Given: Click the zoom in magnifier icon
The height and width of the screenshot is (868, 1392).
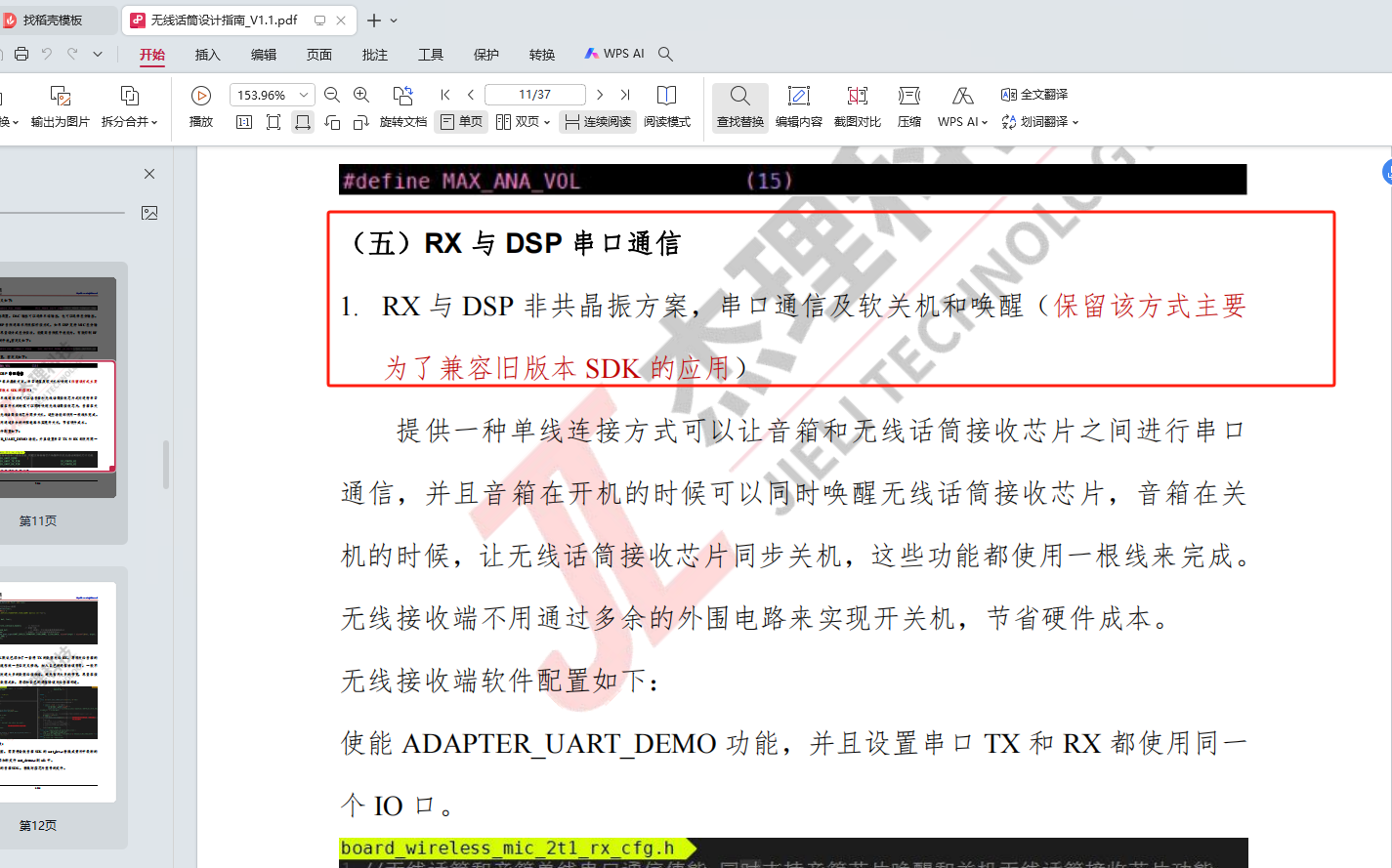Looking at the screenshot, I should pos(361,95).
